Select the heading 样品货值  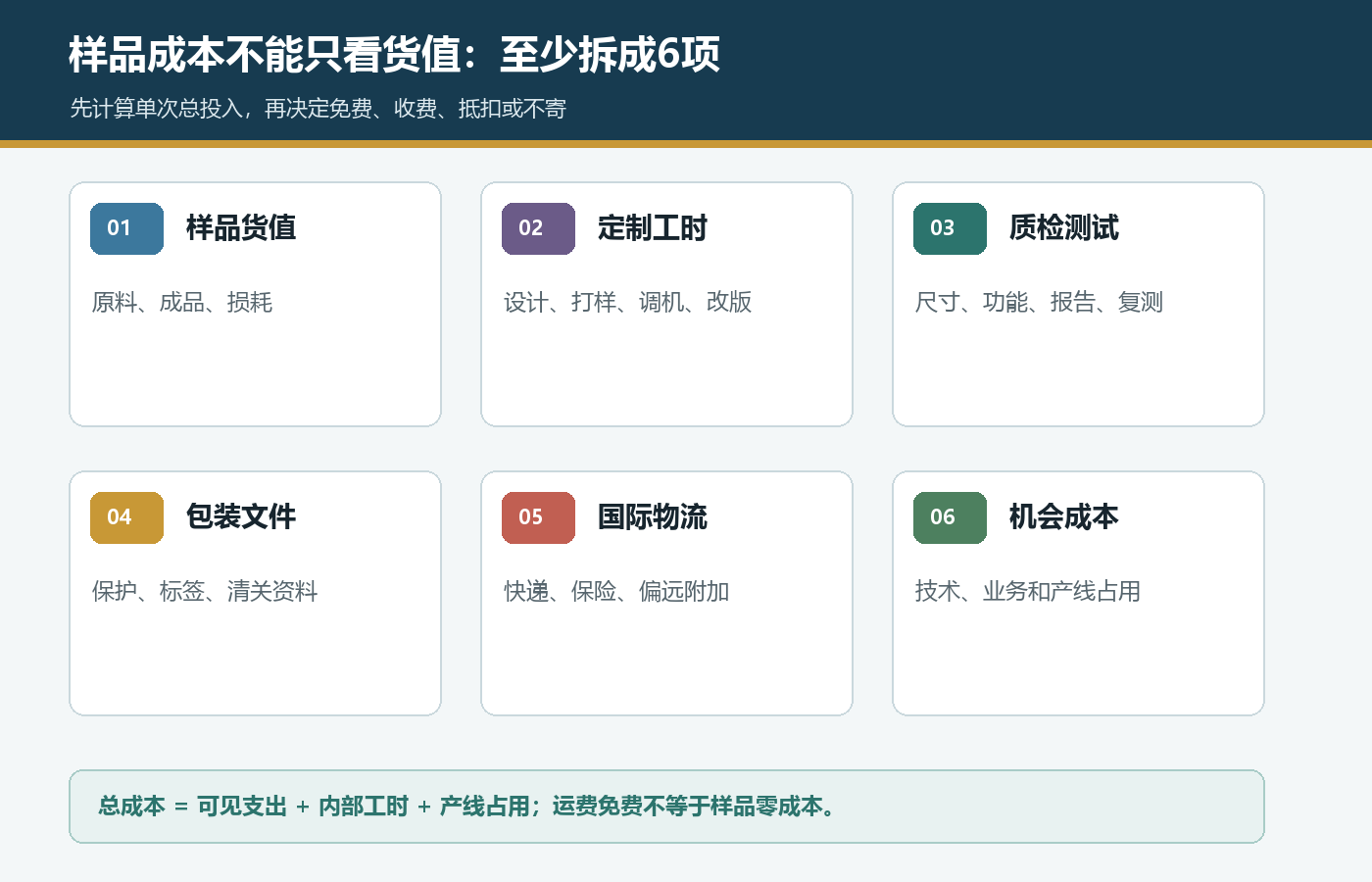pos(241,228)
